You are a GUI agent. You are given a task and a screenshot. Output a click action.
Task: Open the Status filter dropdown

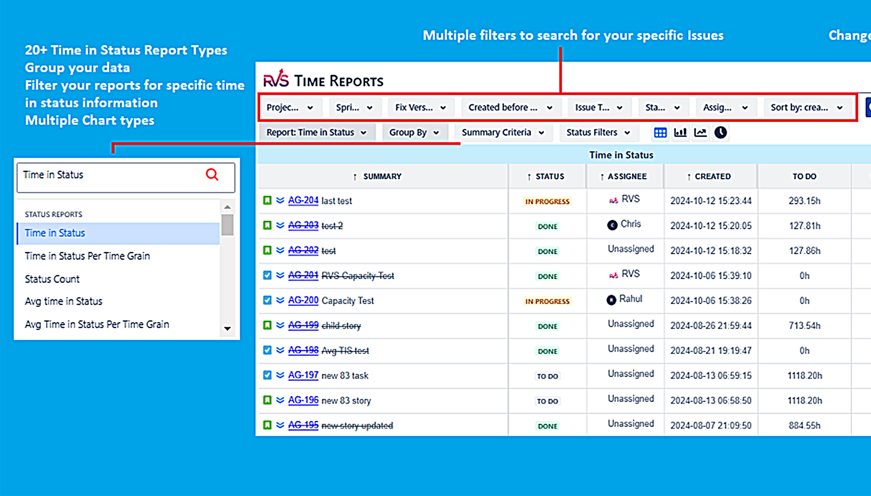(663, 108)
